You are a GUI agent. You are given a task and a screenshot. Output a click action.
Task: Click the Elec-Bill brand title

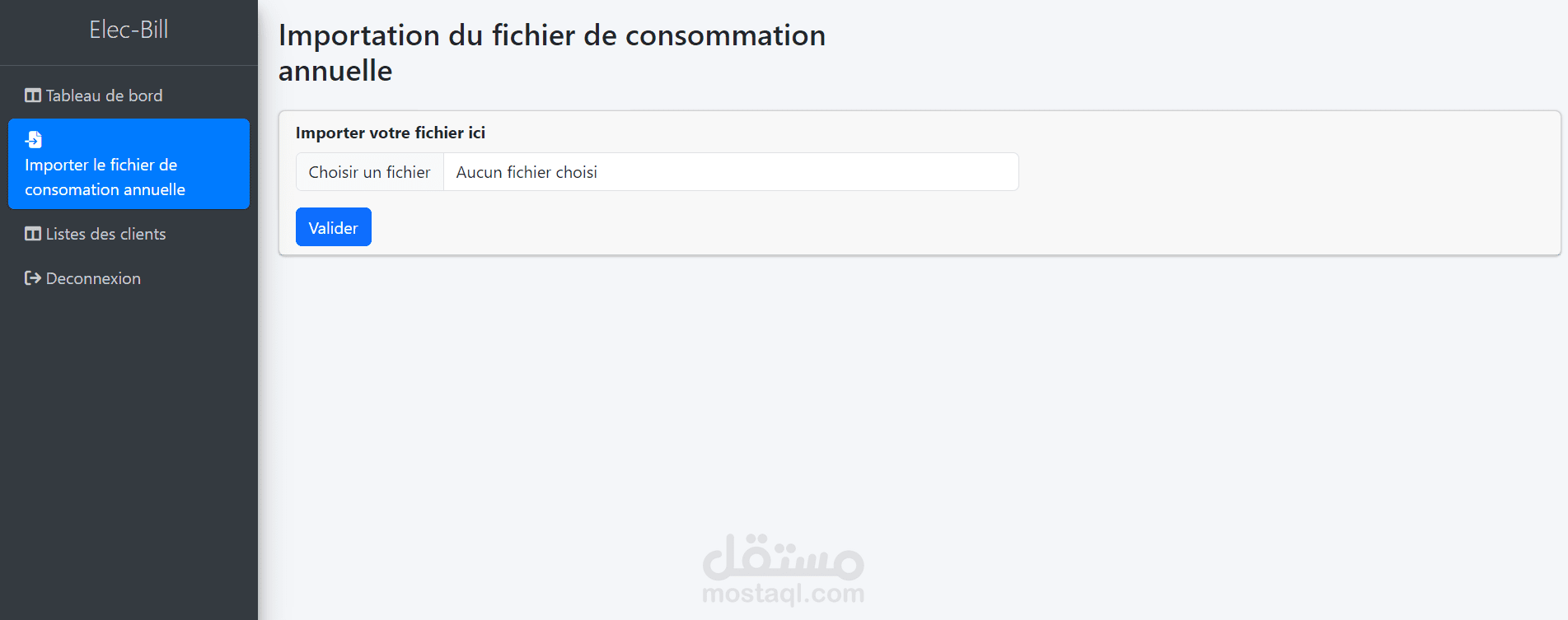tap(129, 30)
